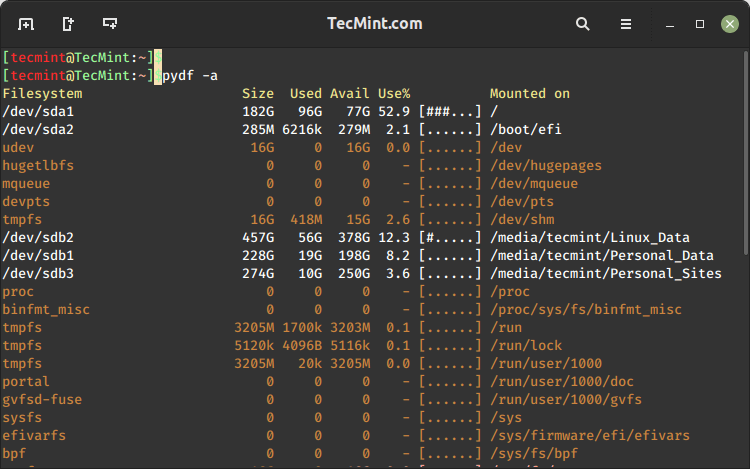The width and height of the screenshot is (750, 469).
Task: Click the TecMint.com window title
Action: 374,23
